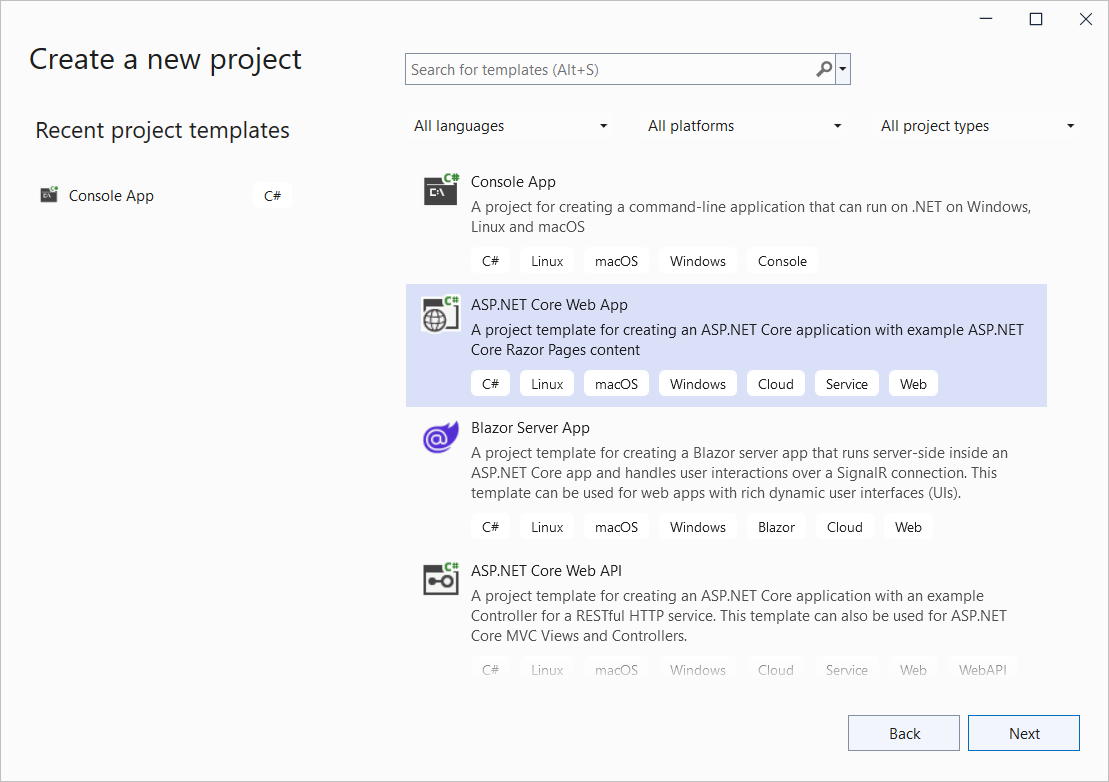The image size is (1109, 782).
Task: Click the Back button
Action: [903, 732]
